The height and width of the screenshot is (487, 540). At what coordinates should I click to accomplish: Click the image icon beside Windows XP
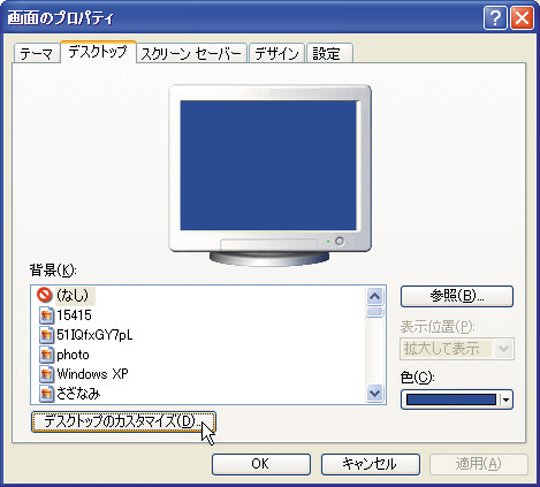click(x=46, y=374)
